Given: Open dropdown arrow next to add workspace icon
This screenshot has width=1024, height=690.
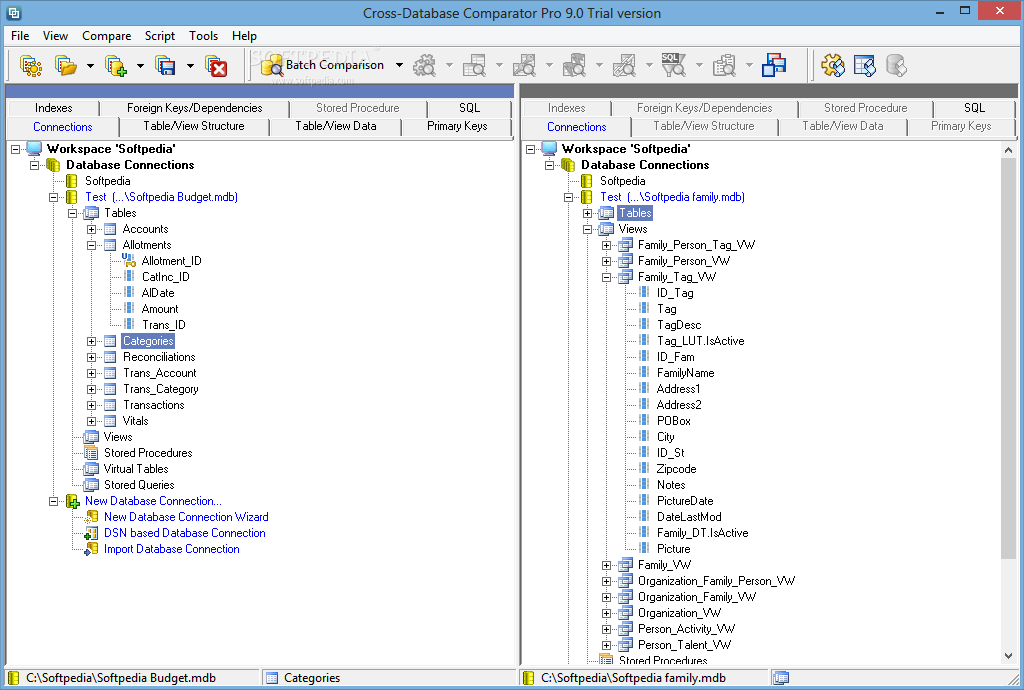Looking at the screenshot, I should coord(140,65).
